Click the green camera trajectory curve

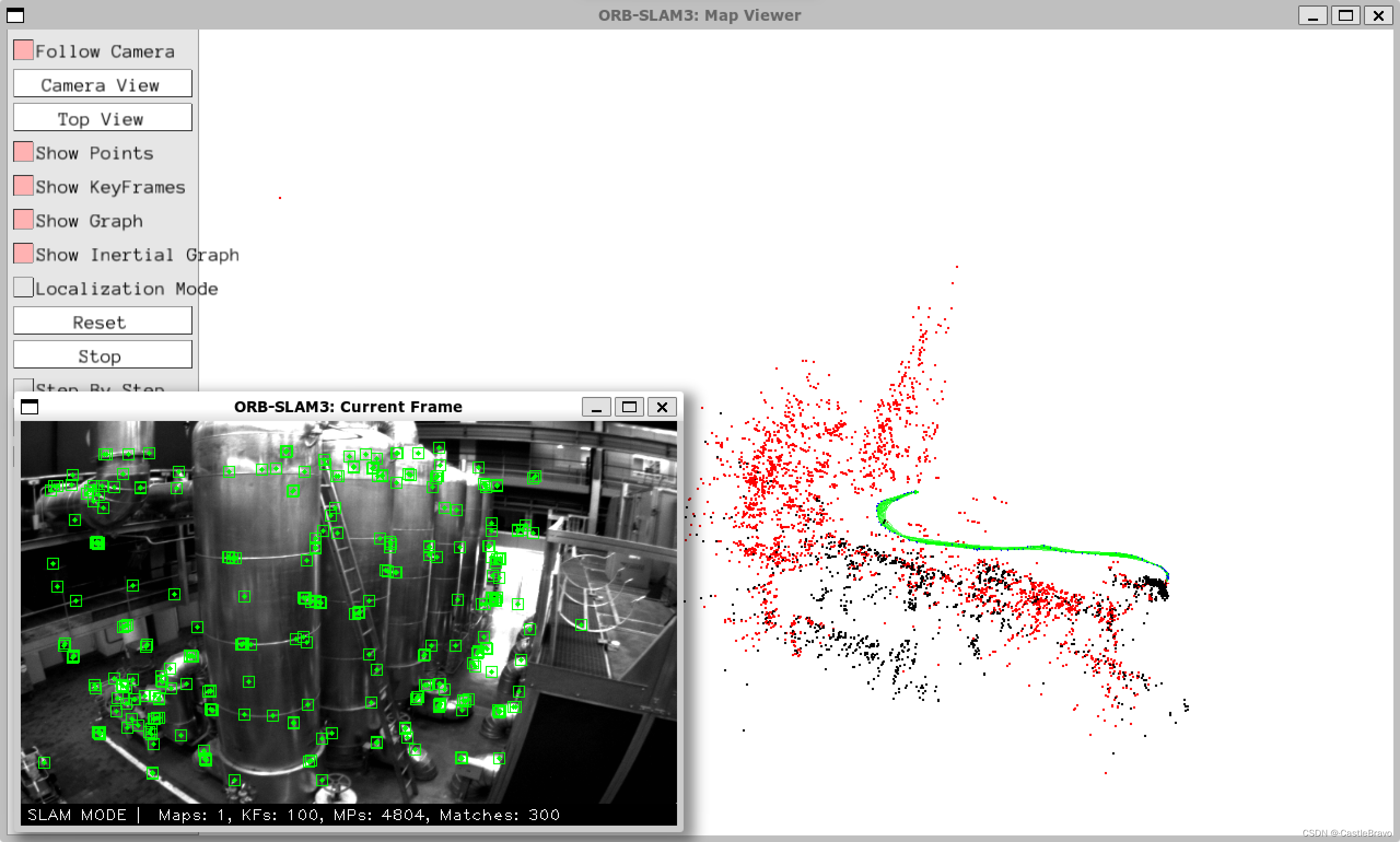pyautogui.click(x=1010, y=547)
